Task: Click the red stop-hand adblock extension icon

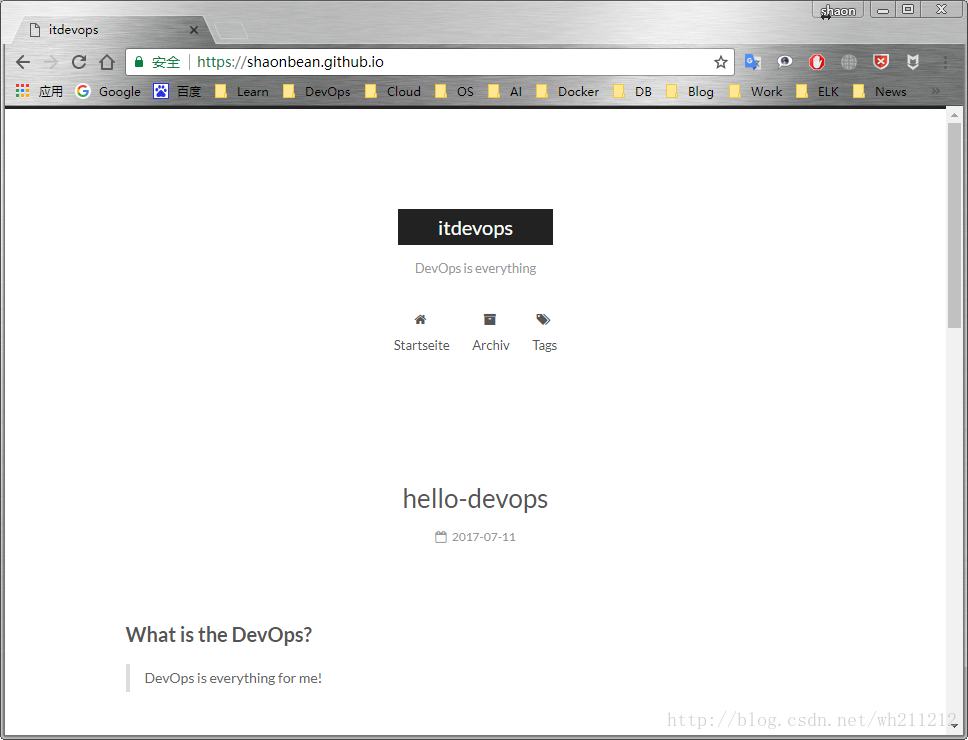Action: 817,62
